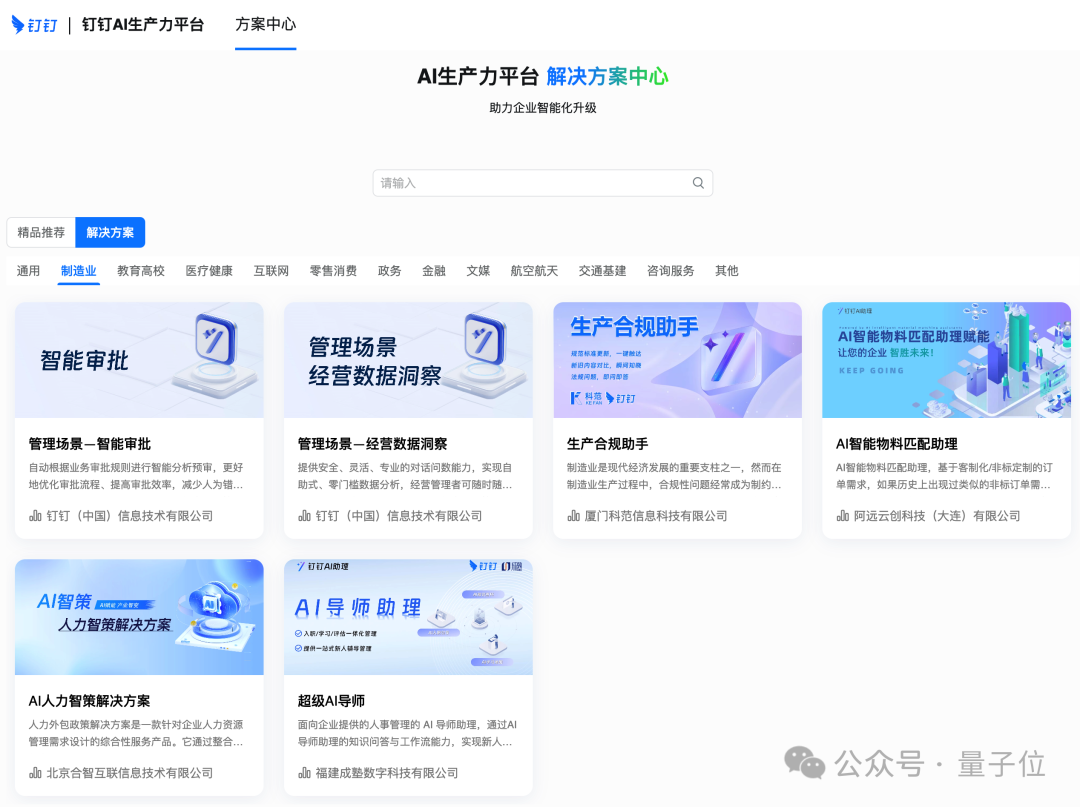Viewport: 1080px width, 807px height.
Task: Select the 航空航天 category
Action: pos(534,271)
